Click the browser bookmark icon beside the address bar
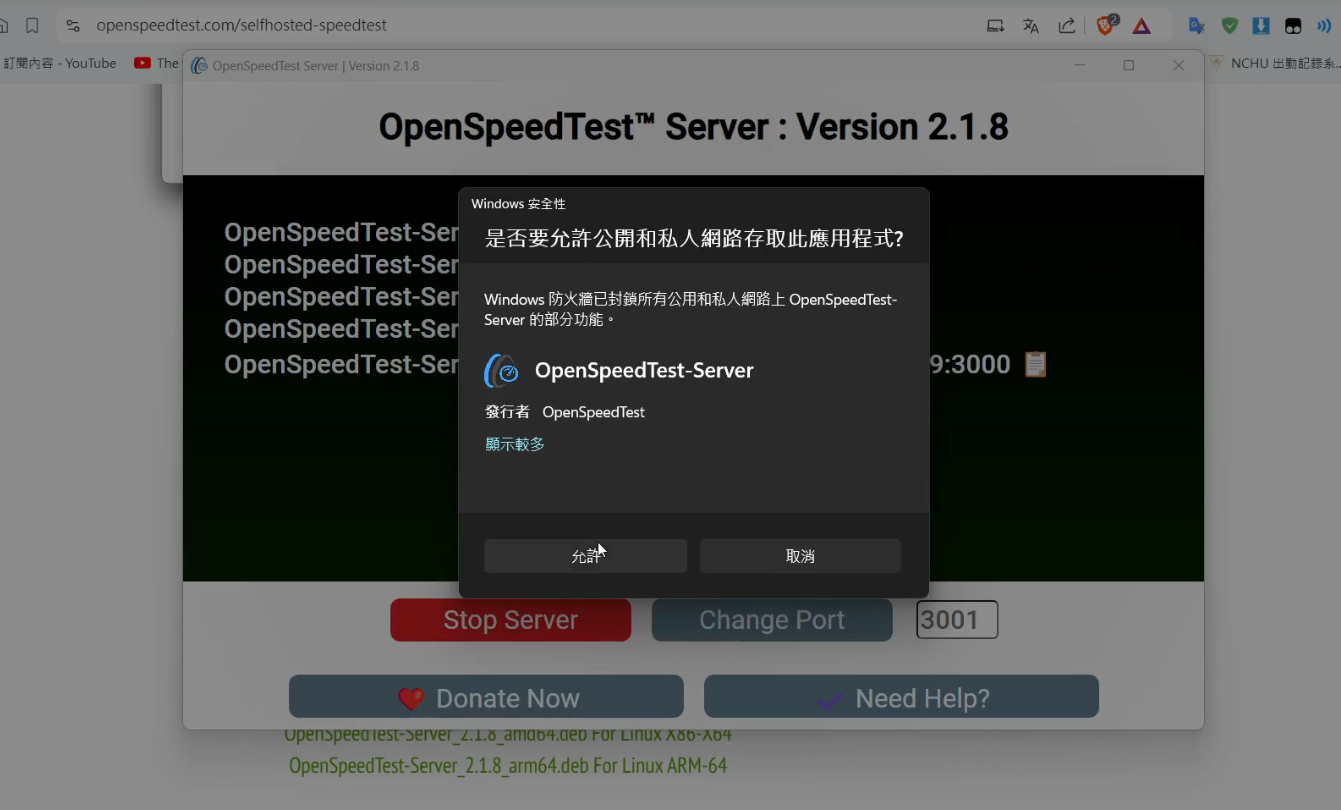The width and height of the screenshot is (1341, 810). pyautogui.click(x=32, y=26)
